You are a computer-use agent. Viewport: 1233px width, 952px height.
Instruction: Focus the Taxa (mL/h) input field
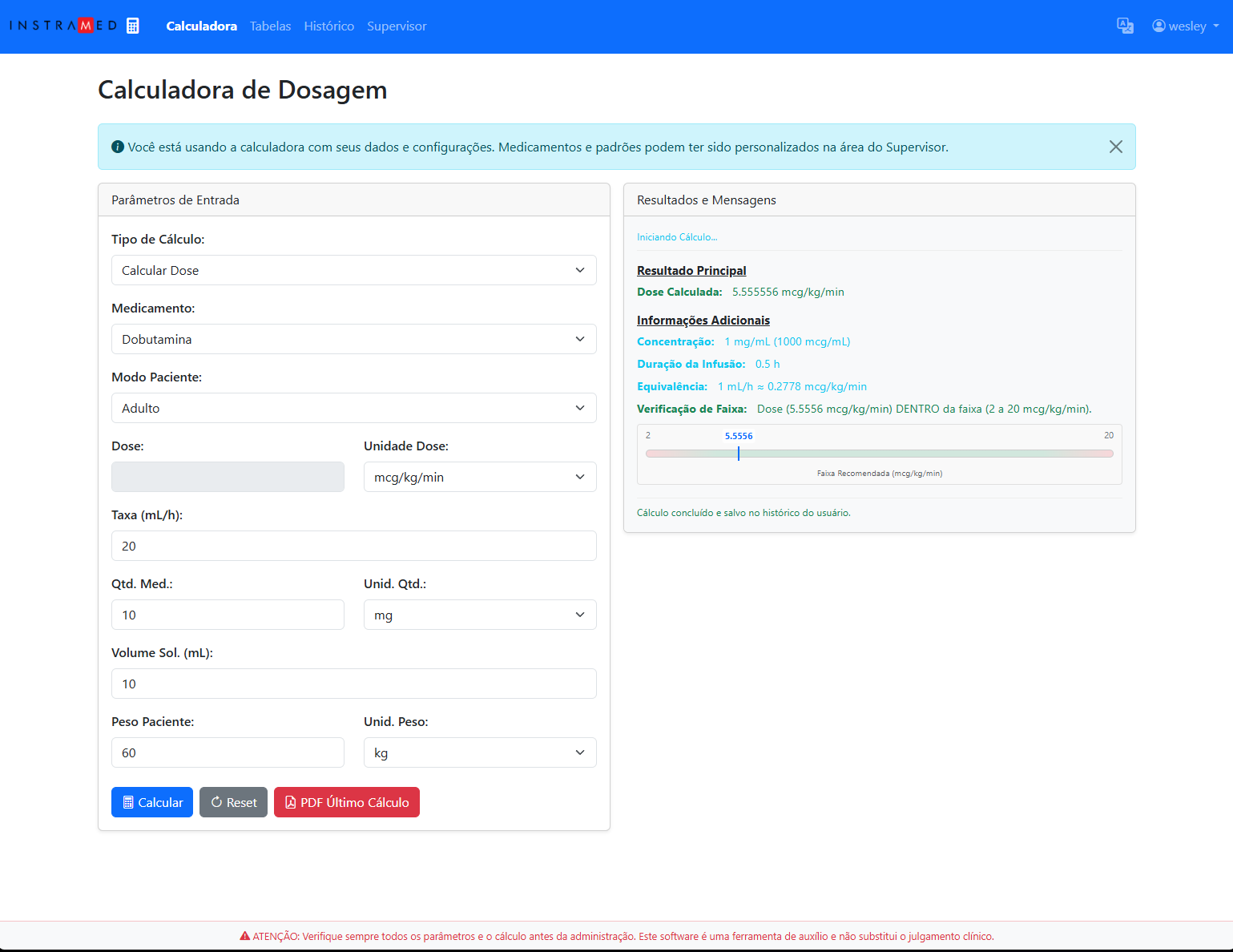click(x=353, y=546)
